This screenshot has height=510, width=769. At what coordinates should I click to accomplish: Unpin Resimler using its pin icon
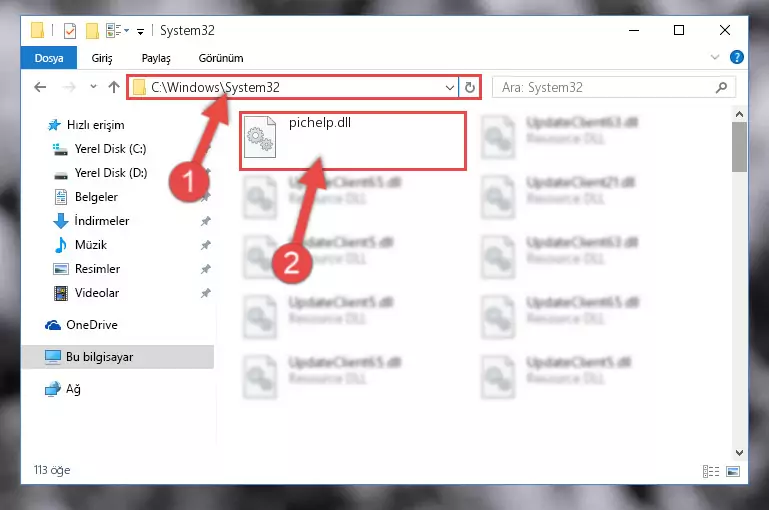(205, 269)
